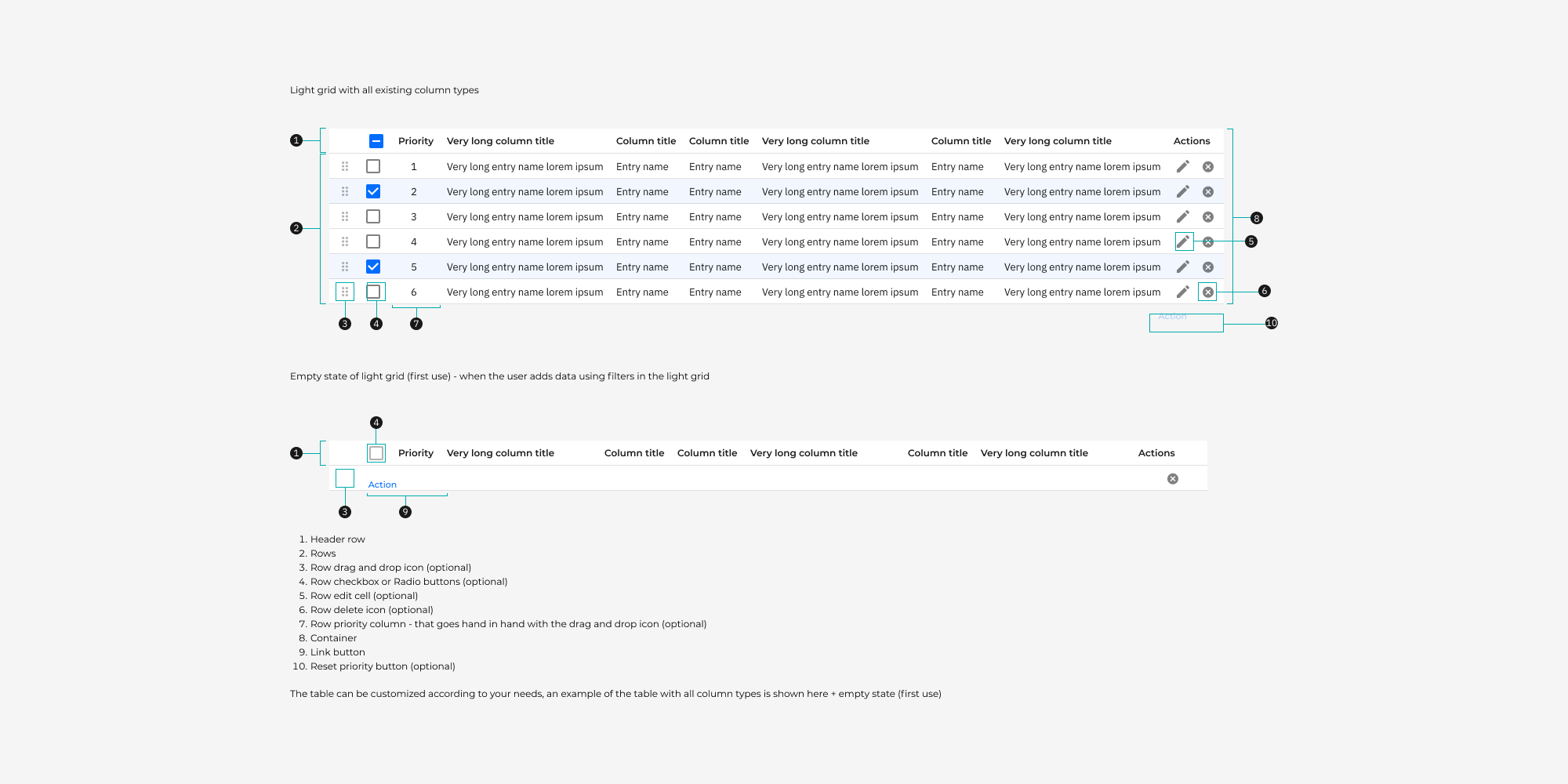Click the edit pencil icon in row 3
1568x784 pixels.
tap(1183, 216)
